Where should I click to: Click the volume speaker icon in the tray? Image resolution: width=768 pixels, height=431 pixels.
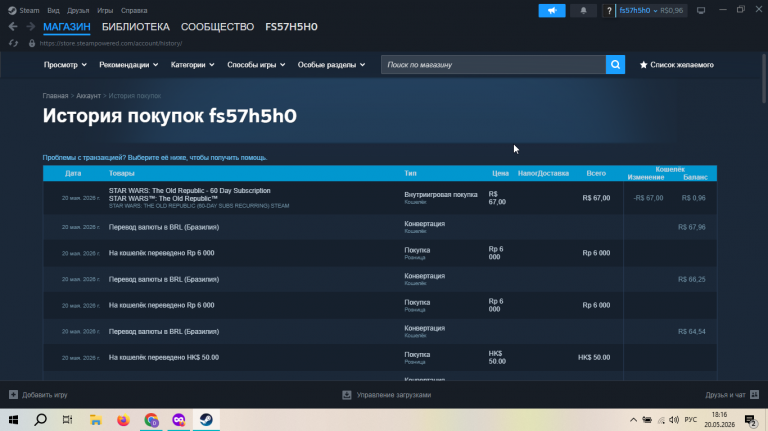pos(674,420)
